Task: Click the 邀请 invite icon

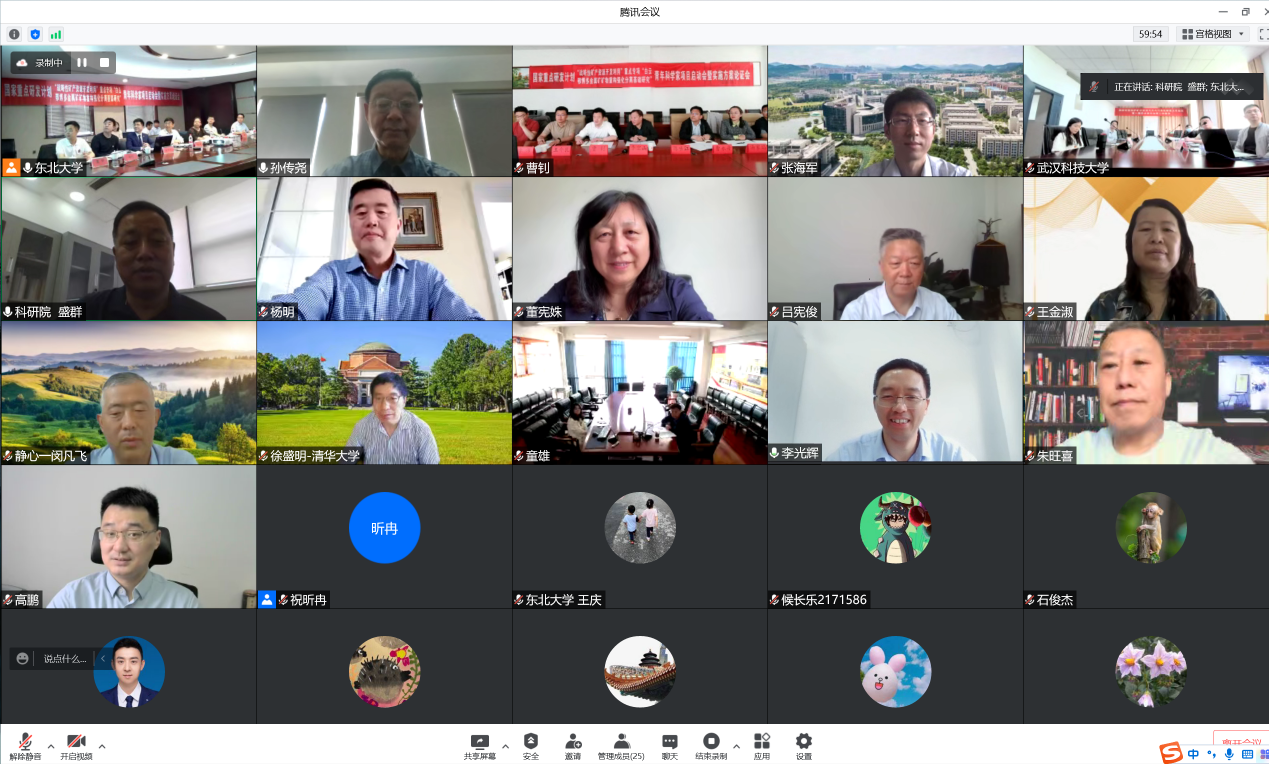Action: coord(573,745)
